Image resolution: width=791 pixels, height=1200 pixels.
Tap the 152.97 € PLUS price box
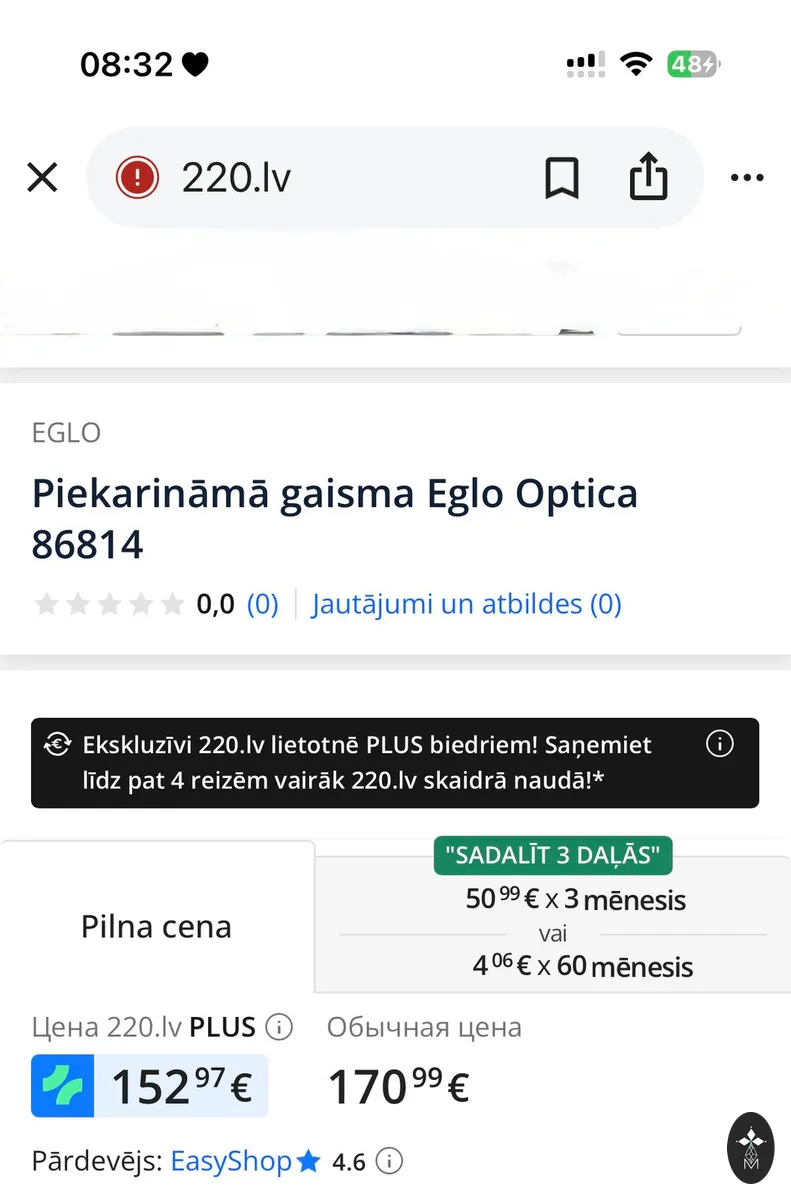coord(150,1085)
